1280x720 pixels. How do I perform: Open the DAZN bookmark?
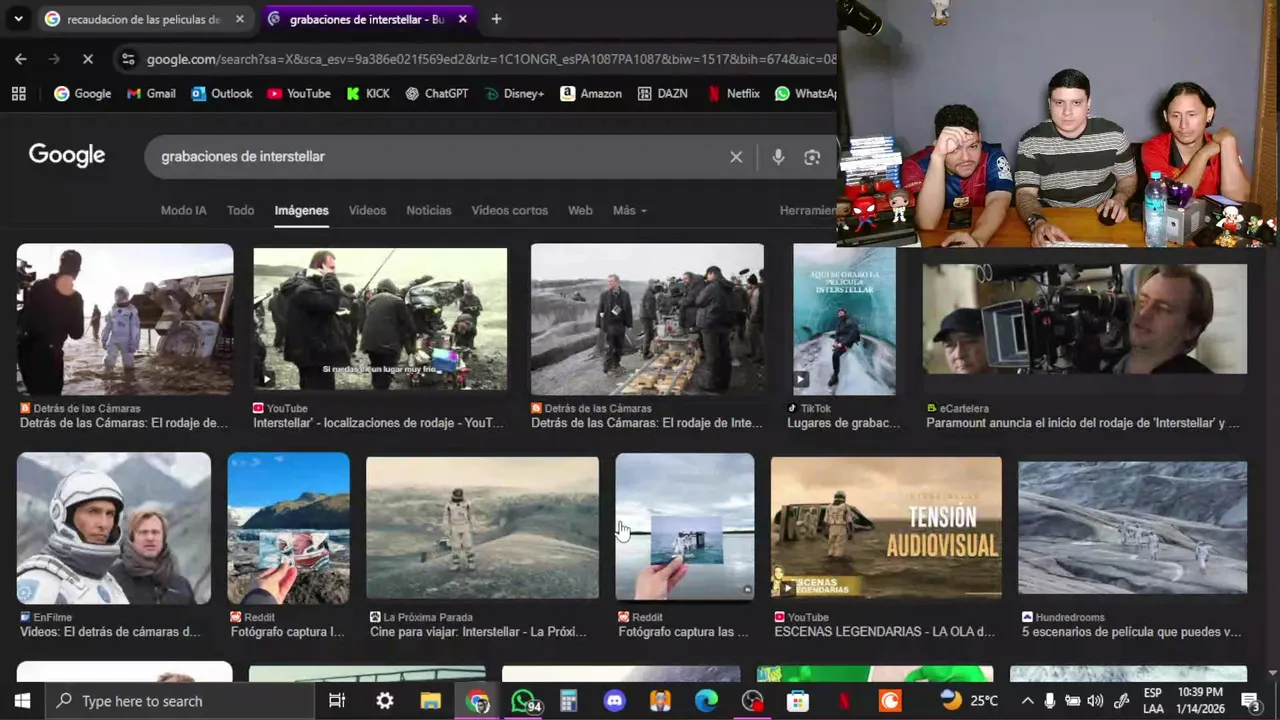pos(662,93)
